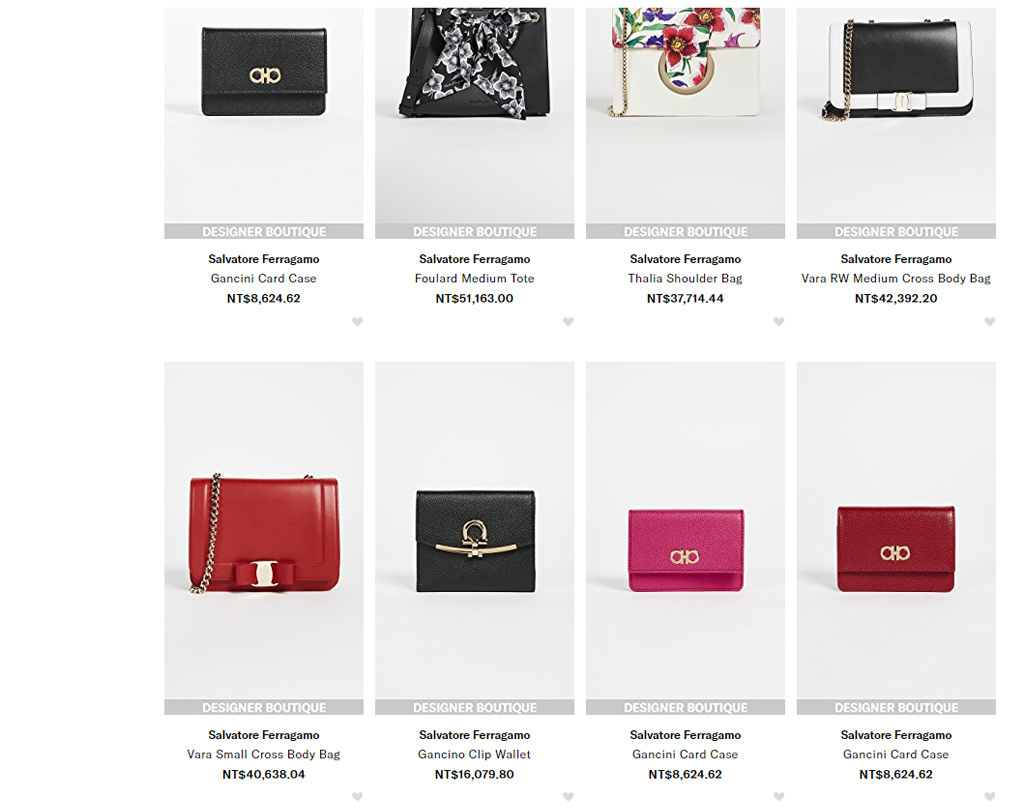Click the Foulard Medium Tote title link
The image size is (1024, 810).
(475, 278)
